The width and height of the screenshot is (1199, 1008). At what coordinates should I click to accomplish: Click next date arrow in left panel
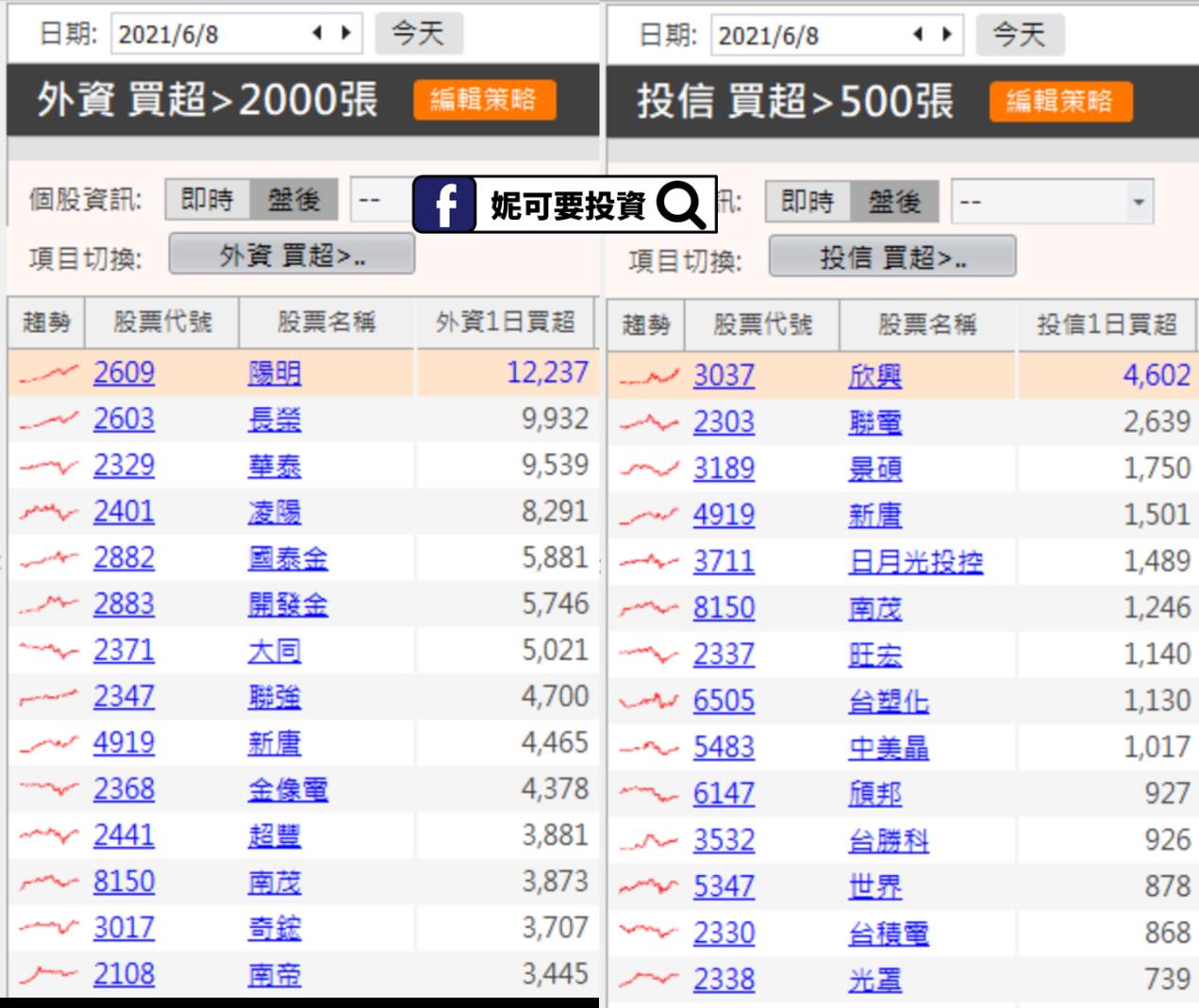click(x=346, y=34)
